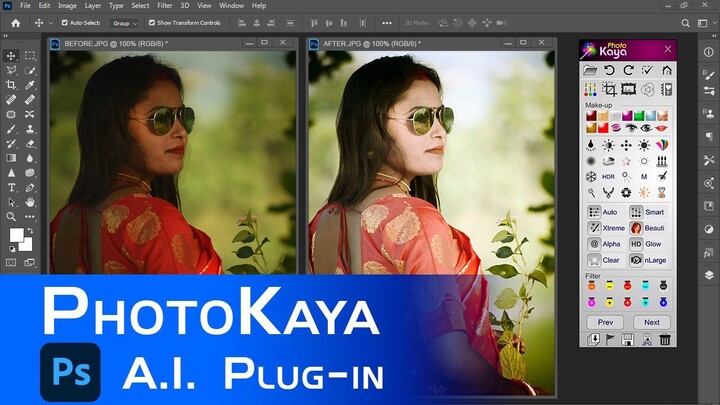Select the Move tool

11,56
